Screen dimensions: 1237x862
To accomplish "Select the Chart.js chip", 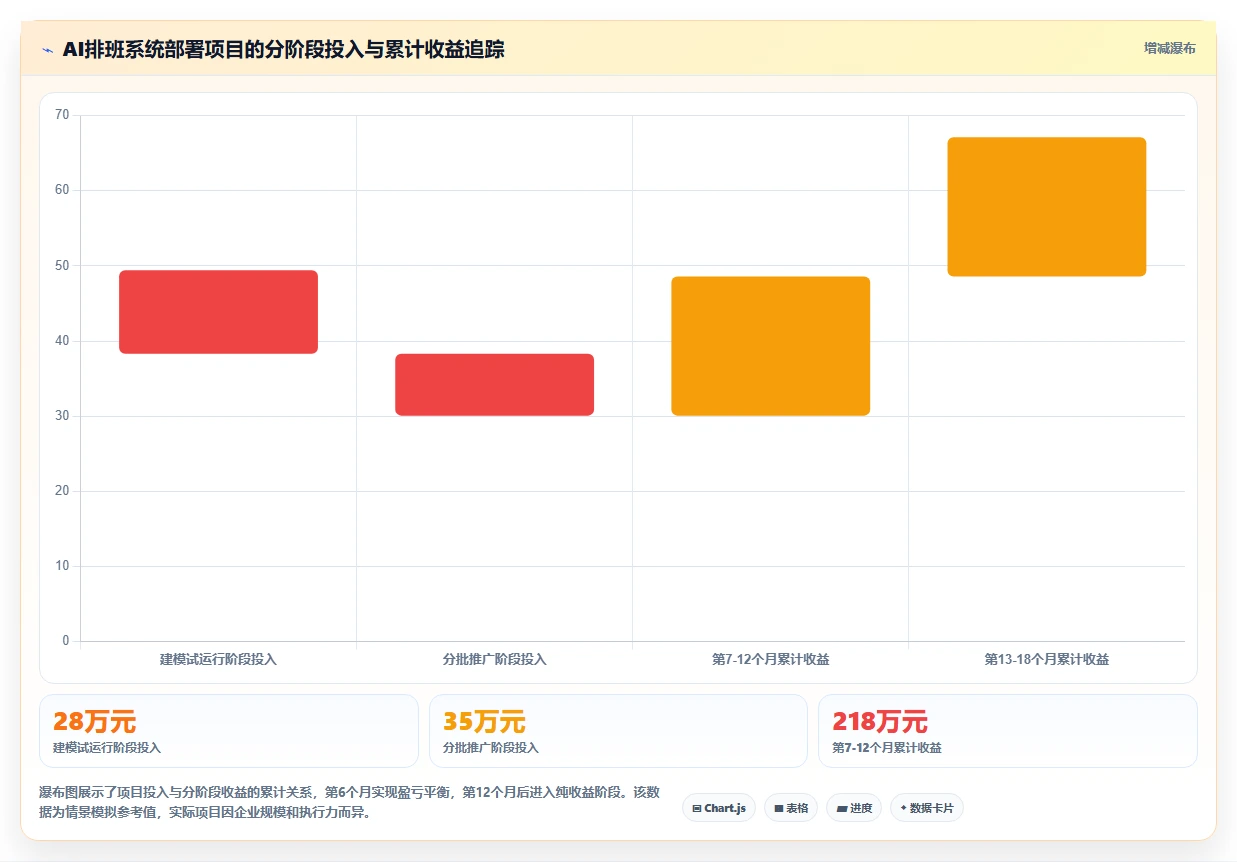I will click(719, 808).
